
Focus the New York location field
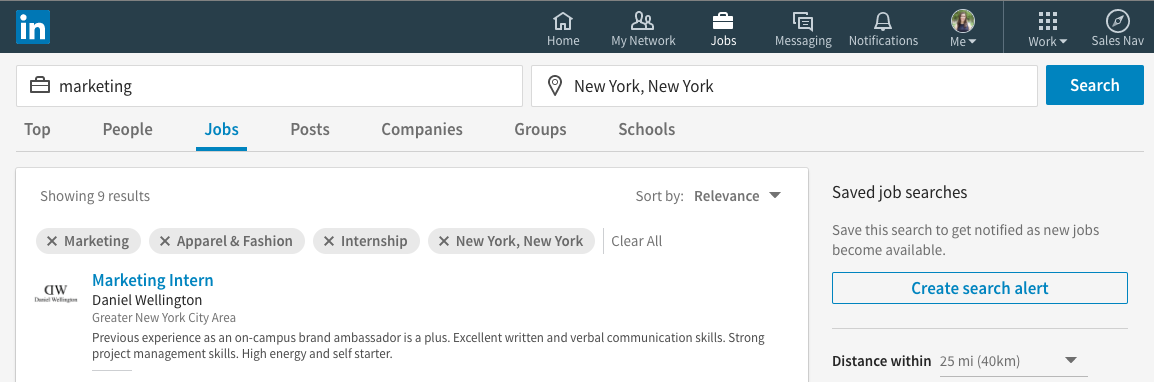click(x=785, y=86)
